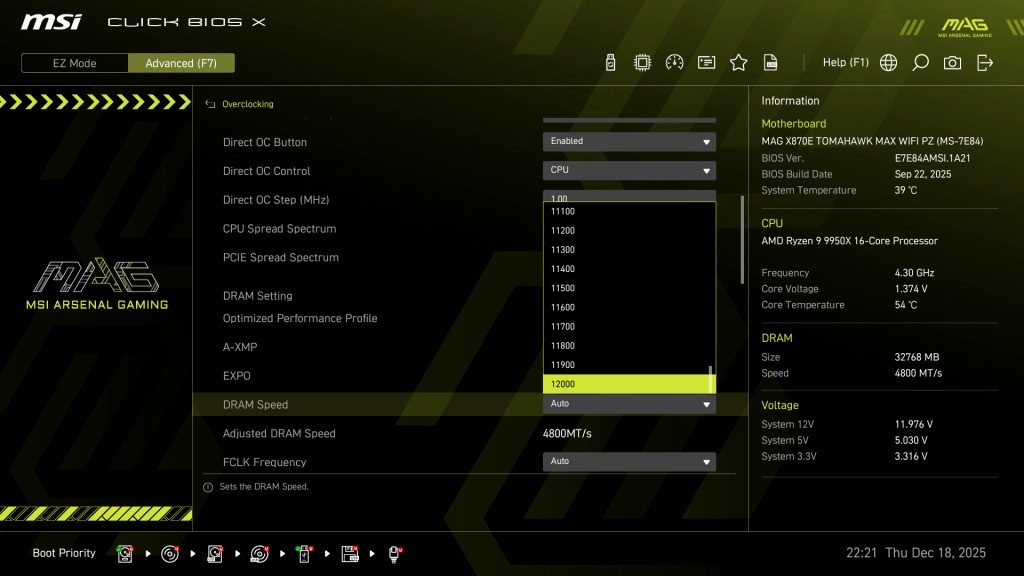Click the CPU chip icon in toolbar
Viewport: 1024px width, 576px height.
click(642, 63)
